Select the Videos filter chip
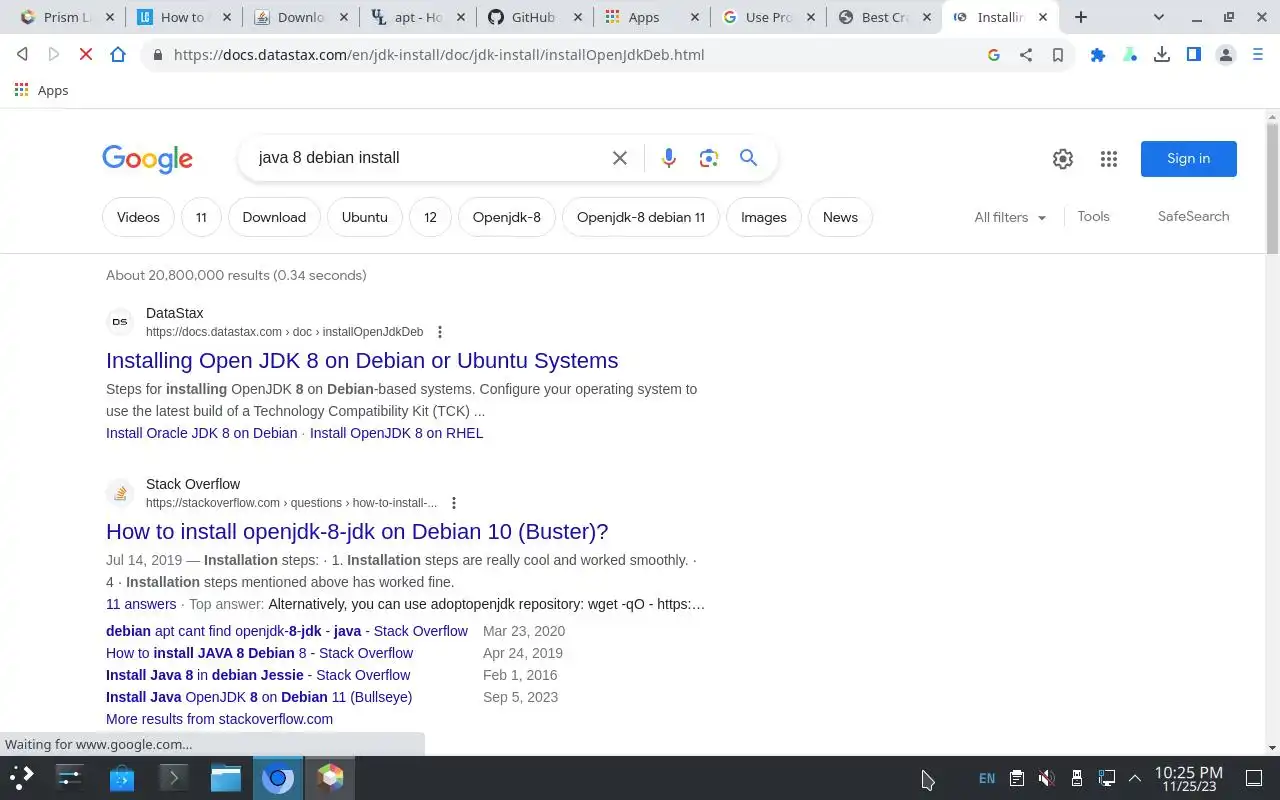The image size is (1280, 800). click(x=138, y=217)
